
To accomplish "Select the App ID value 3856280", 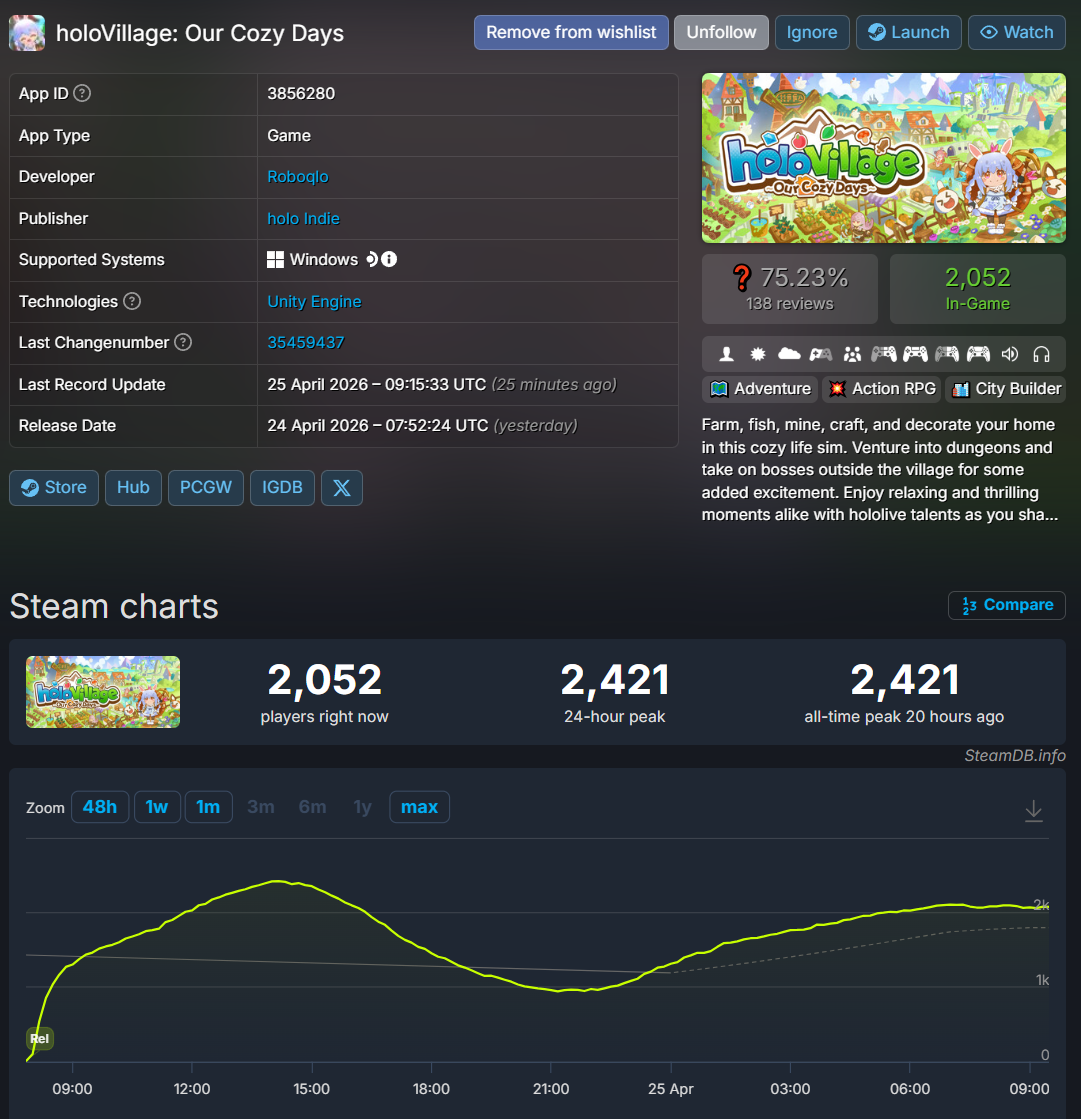I will tap(301, 93).
